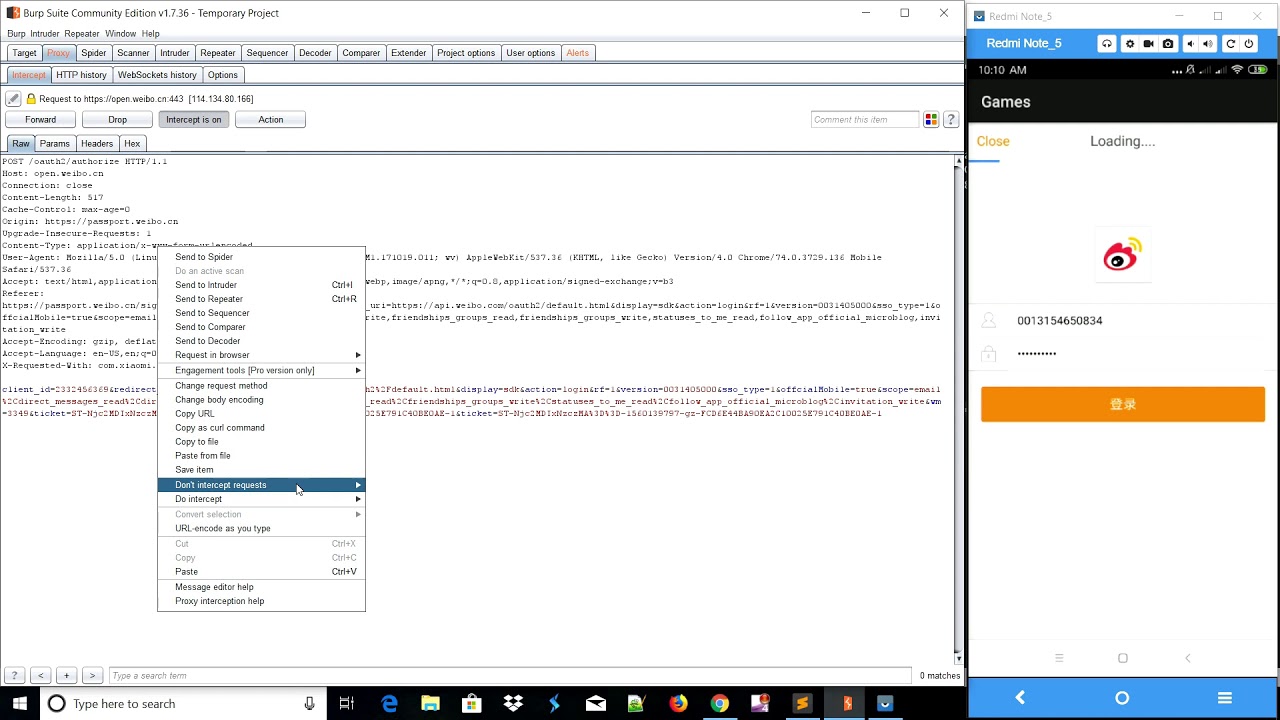Open the Burp menu in menu bar
1280x720 pixels.
click(16, 34)
